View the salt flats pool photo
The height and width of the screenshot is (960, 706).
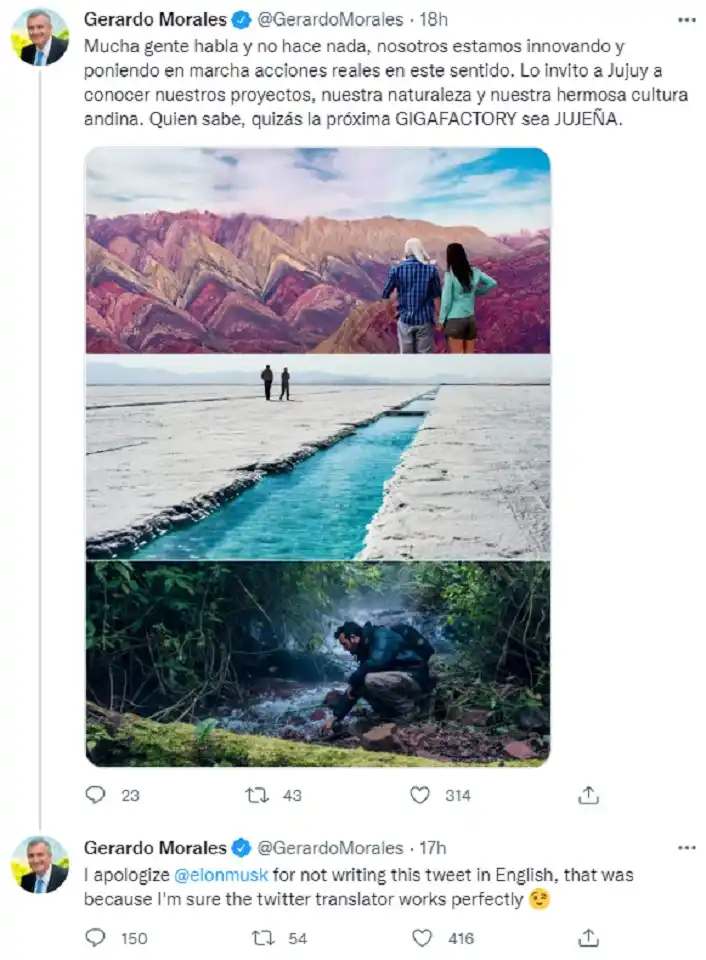[317, 457]
